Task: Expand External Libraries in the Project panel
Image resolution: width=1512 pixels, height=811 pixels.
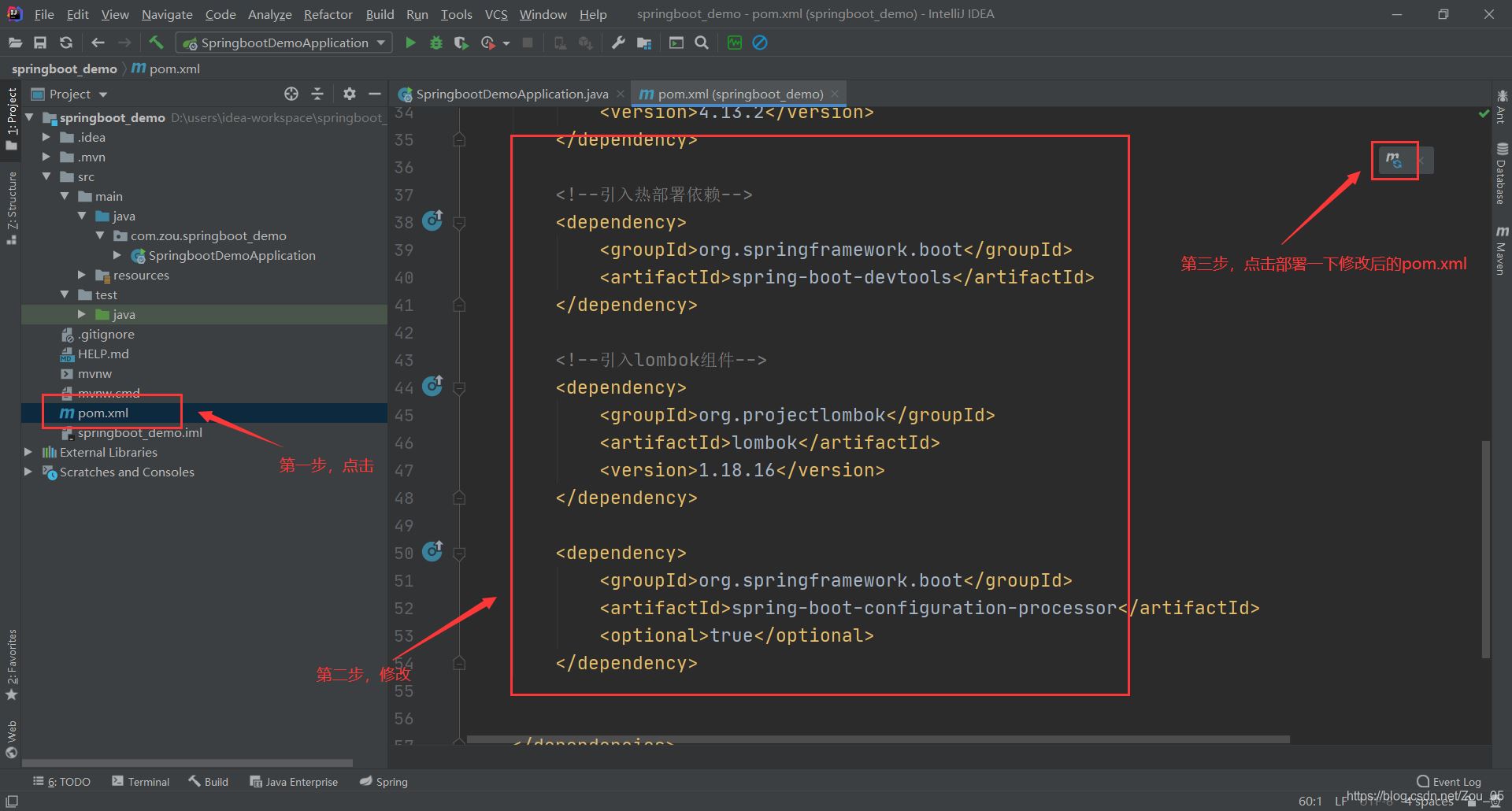Action: point(29,452)
